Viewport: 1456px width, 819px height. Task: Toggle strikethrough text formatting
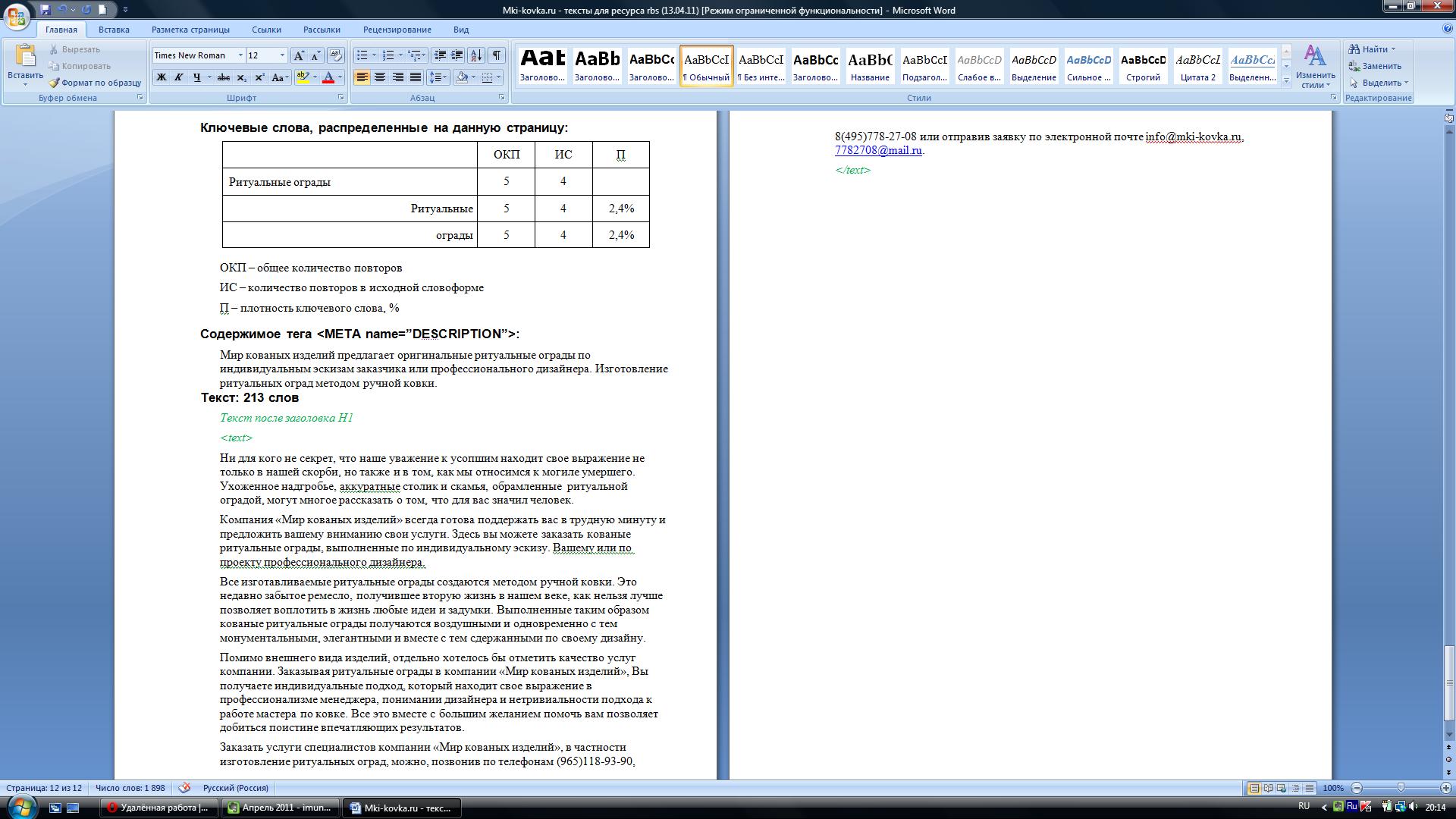tap(223, 77)
